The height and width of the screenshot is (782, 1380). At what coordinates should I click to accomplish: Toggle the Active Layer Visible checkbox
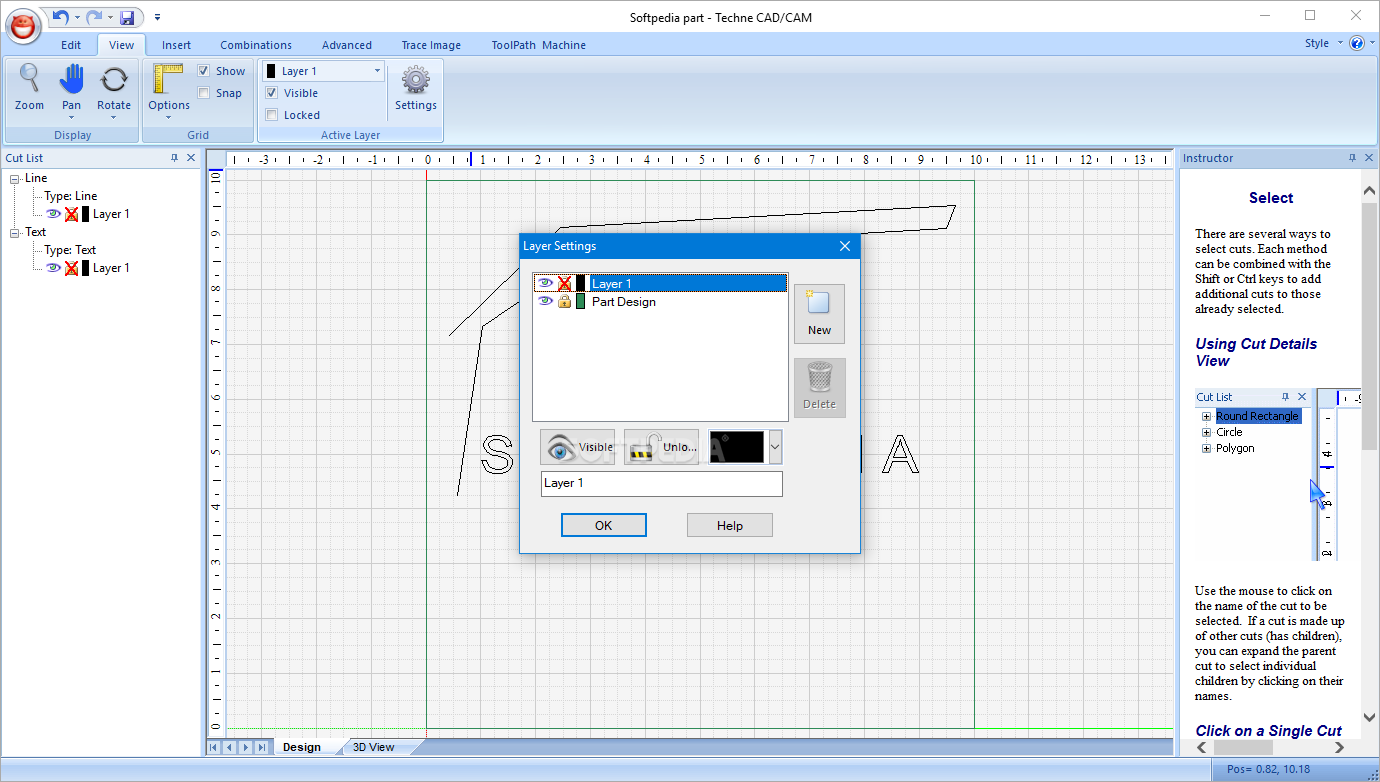(271, 93)
